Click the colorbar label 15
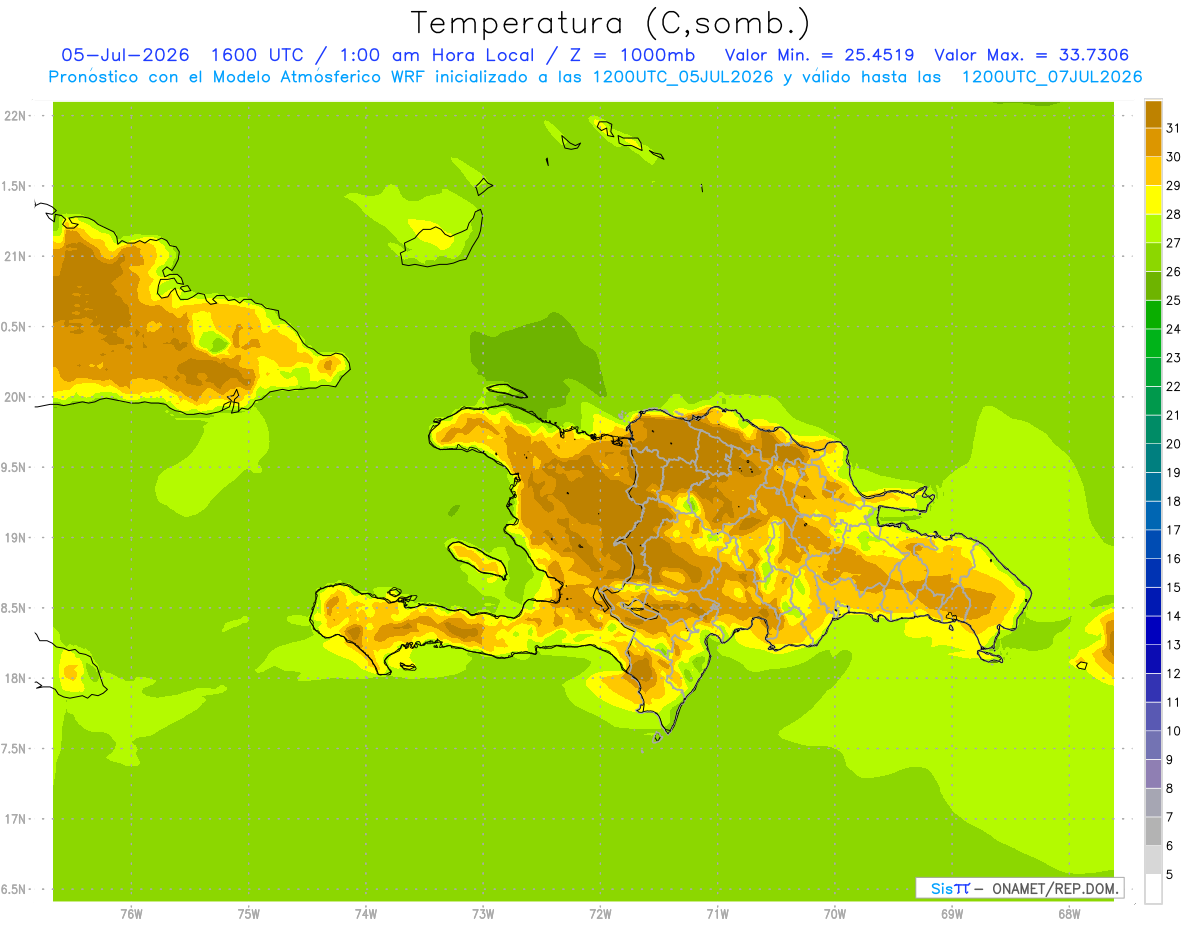1200x927 pixels. coord(1173,587)
